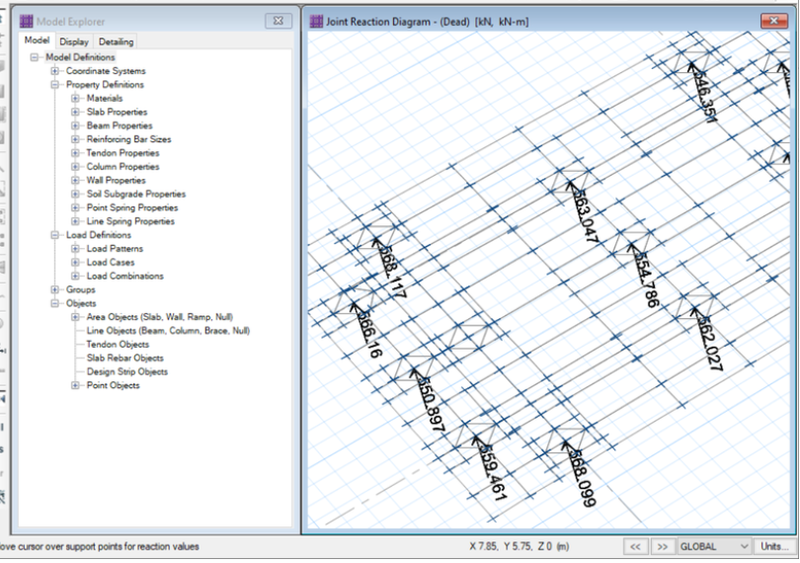The image size is (800, 563).
Task: Expand the Wall Properties node
Action: point(75,180)
